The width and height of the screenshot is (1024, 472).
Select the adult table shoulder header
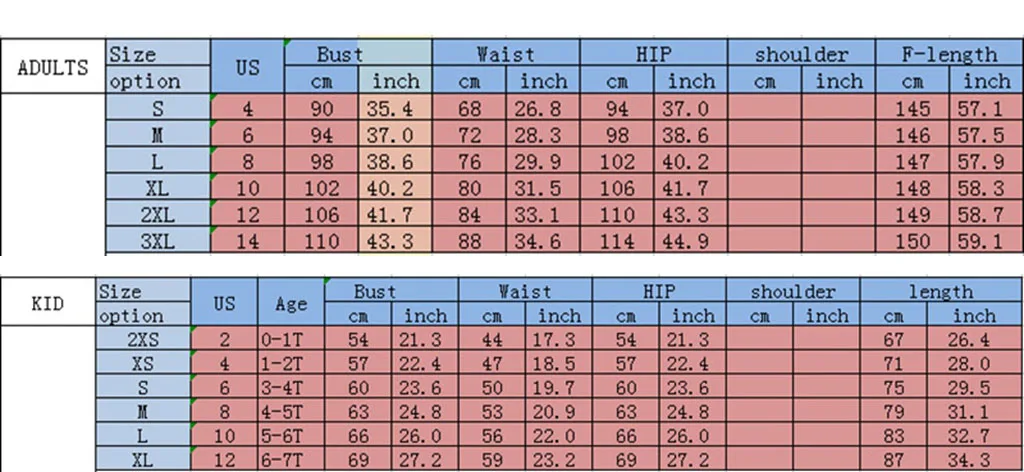[801, 54]
